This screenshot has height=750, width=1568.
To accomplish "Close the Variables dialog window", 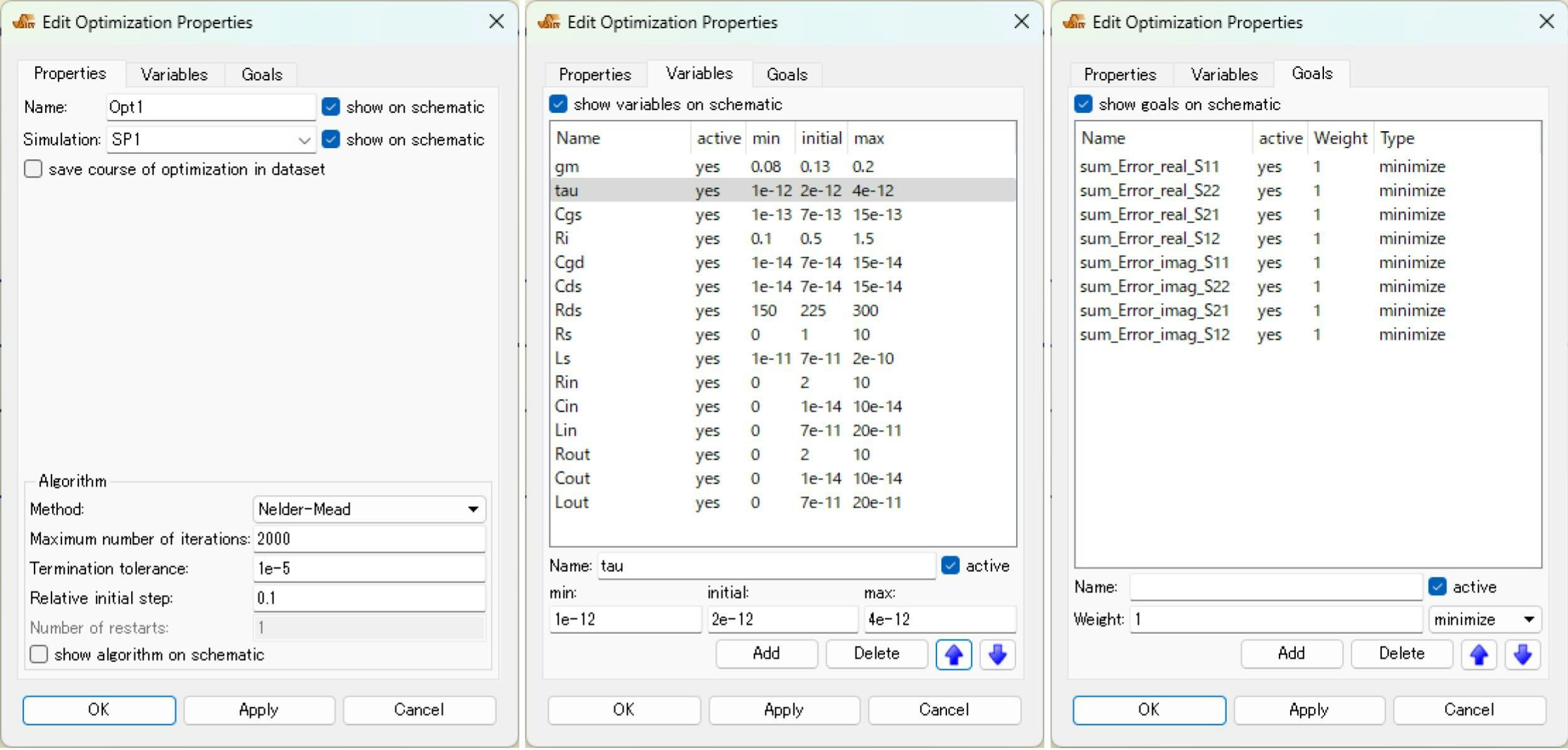I will click(1021, 22).
